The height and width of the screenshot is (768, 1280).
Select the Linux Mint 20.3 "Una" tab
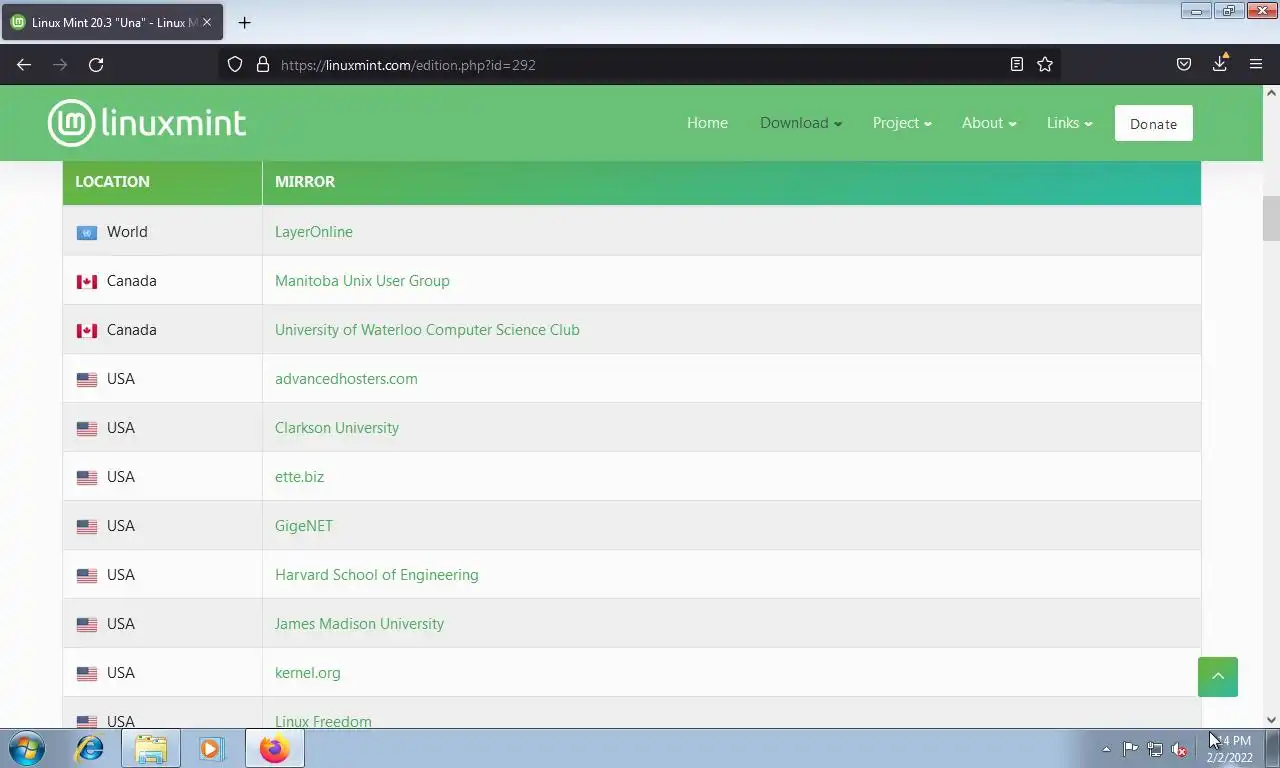[111, 22]
